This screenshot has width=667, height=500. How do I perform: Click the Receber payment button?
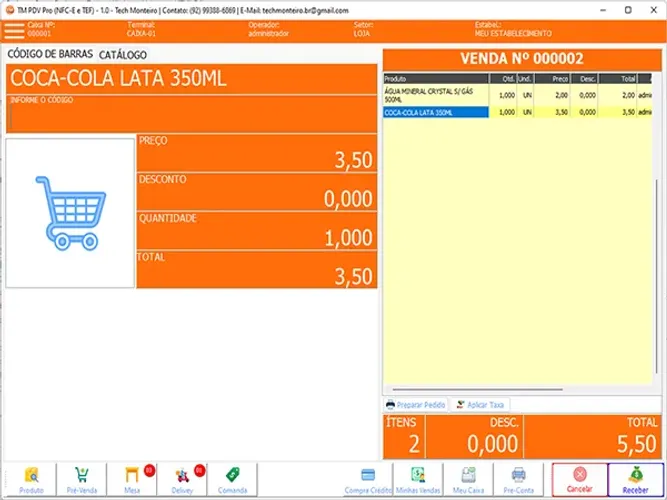[x=636, y=480]
